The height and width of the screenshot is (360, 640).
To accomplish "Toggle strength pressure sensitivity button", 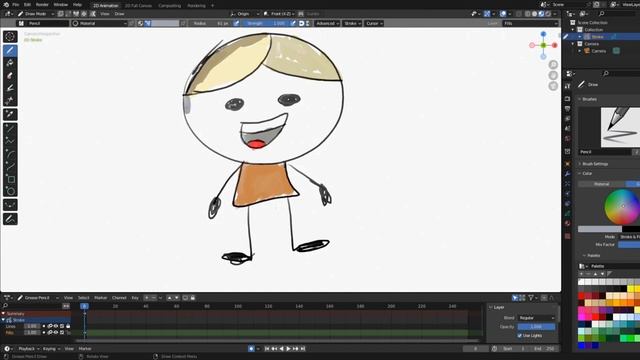I will tap(293, 23).
